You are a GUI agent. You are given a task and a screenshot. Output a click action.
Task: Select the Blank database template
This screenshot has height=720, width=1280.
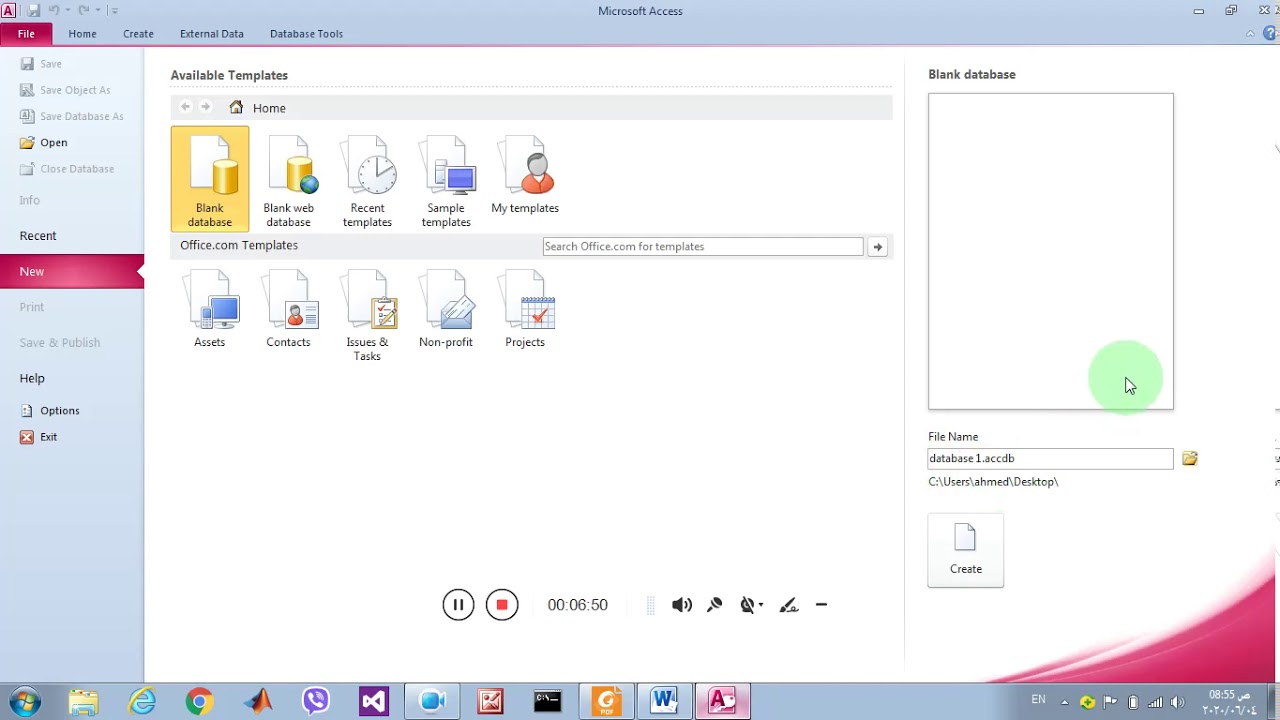(x=209, y=179)
